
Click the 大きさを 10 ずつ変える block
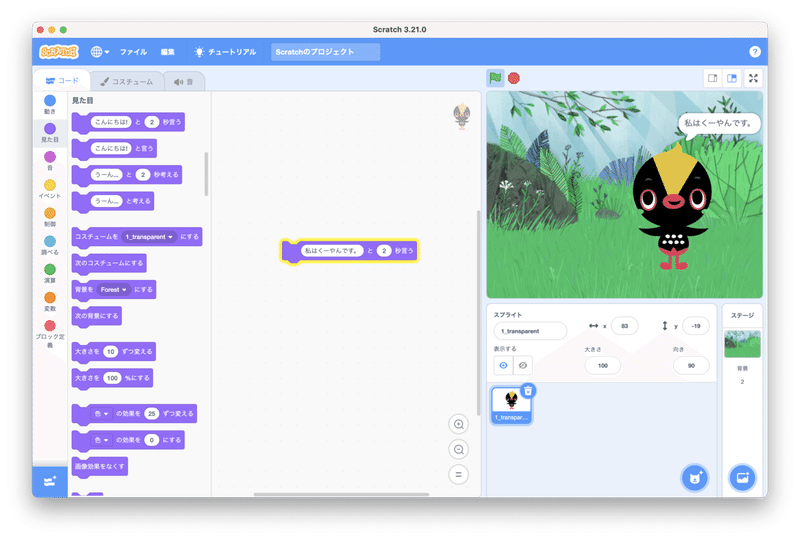113,352
